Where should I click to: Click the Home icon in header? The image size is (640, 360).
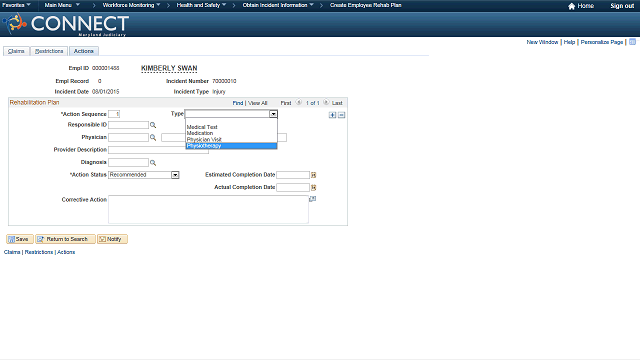tap(571, 6)
